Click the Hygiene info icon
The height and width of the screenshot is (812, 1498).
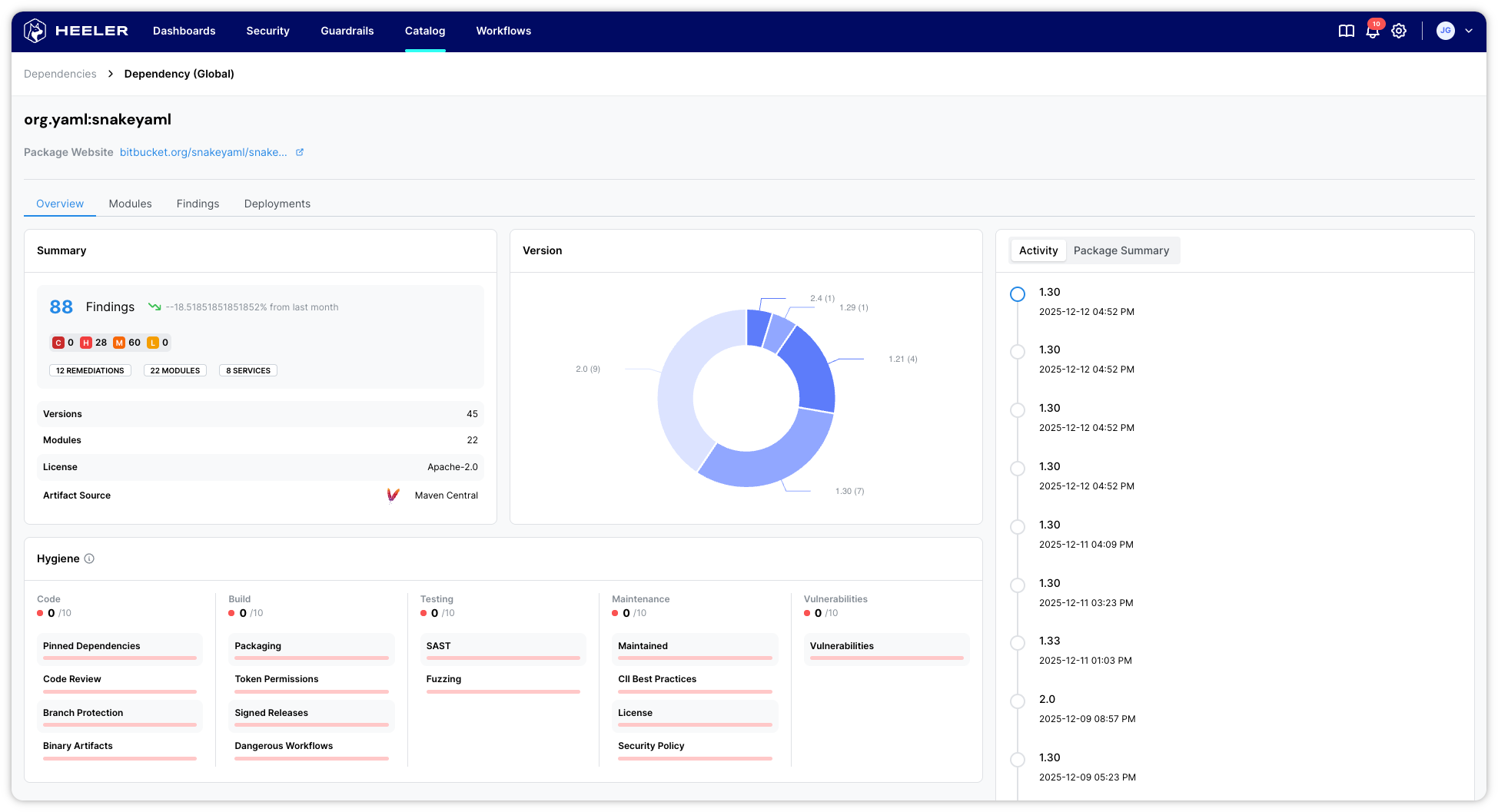coord(89,558)
